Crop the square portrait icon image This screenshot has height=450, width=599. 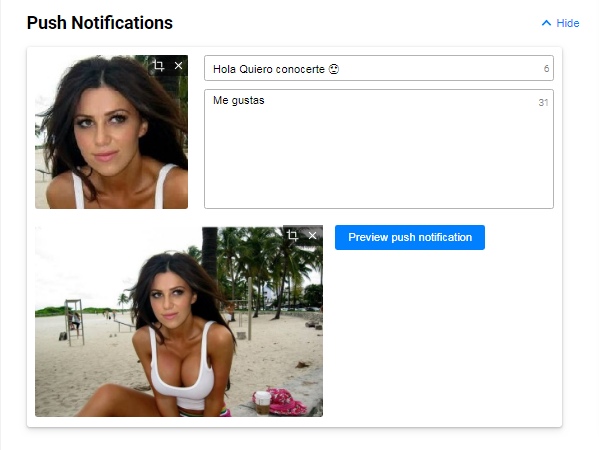click(x=159, y=66)
